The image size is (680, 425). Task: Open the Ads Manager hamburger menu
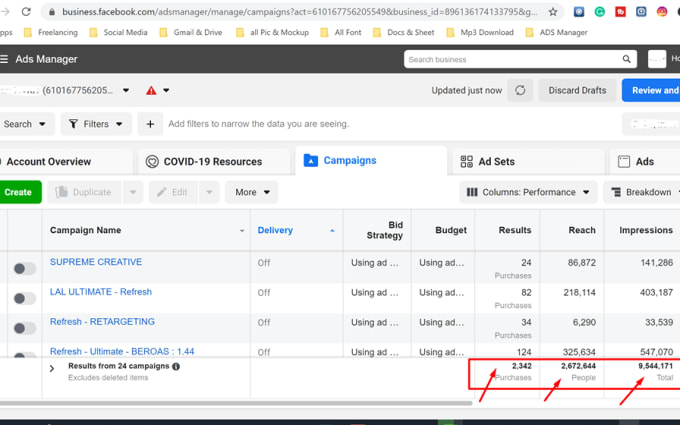click(x=4, y=59)
